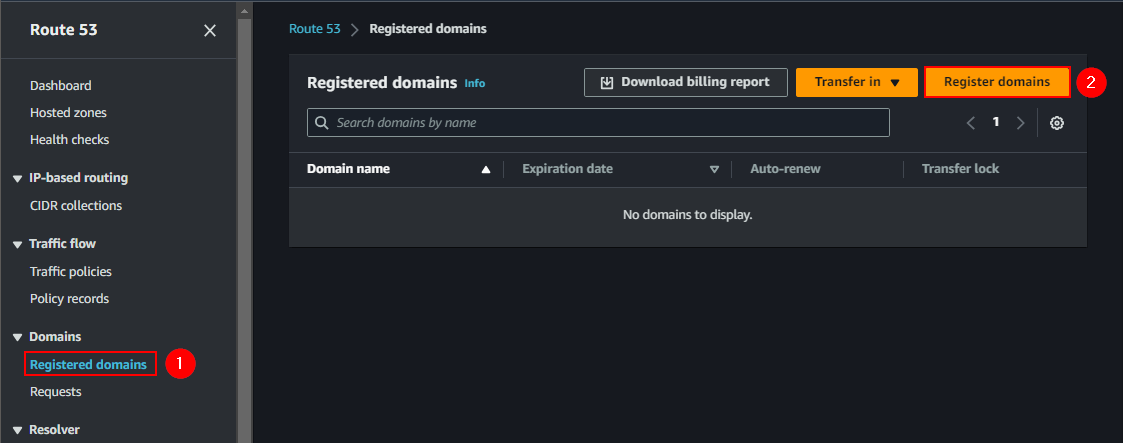Image resolution: width=1123 pixels, height=443 pixels.
Task: Collapse the Resolver section
Action: [x=17, y=431]
